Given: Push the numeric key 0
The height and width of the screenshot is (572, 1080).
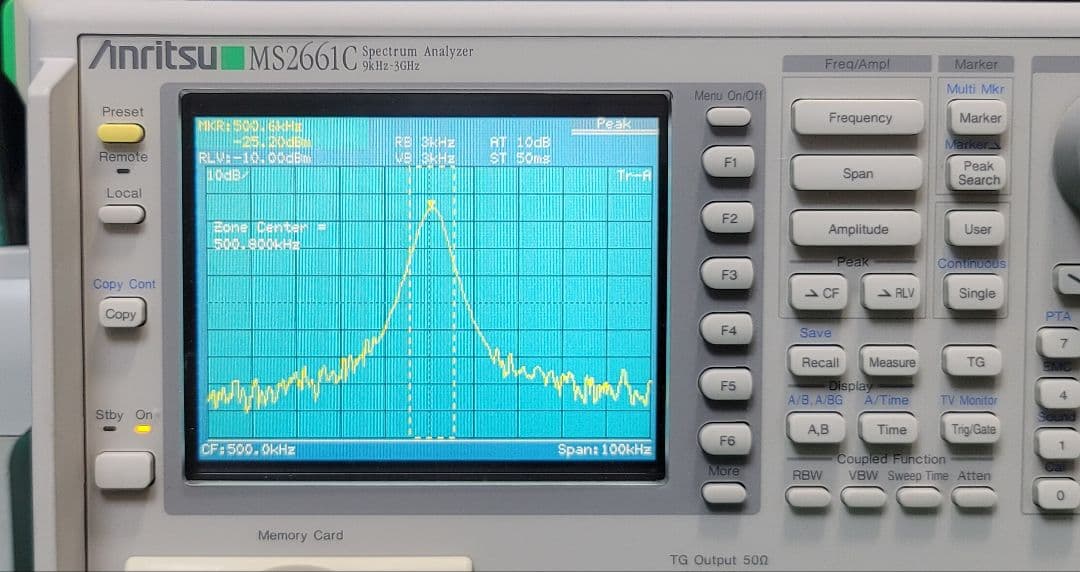Looking at the screenshot, I should point(1056,494).
